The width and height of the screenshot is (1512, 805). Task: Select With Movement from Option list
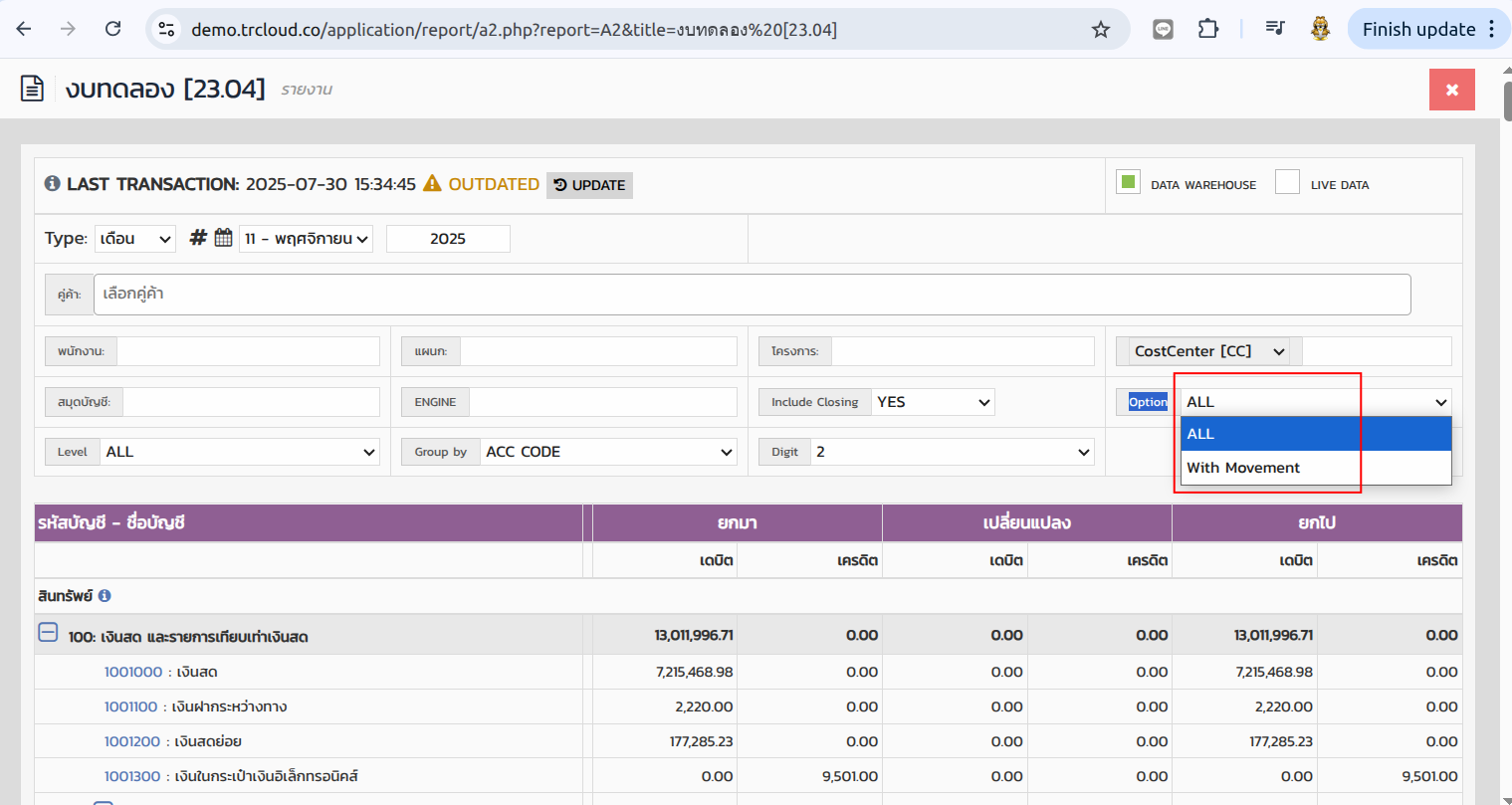[1243, 468]
